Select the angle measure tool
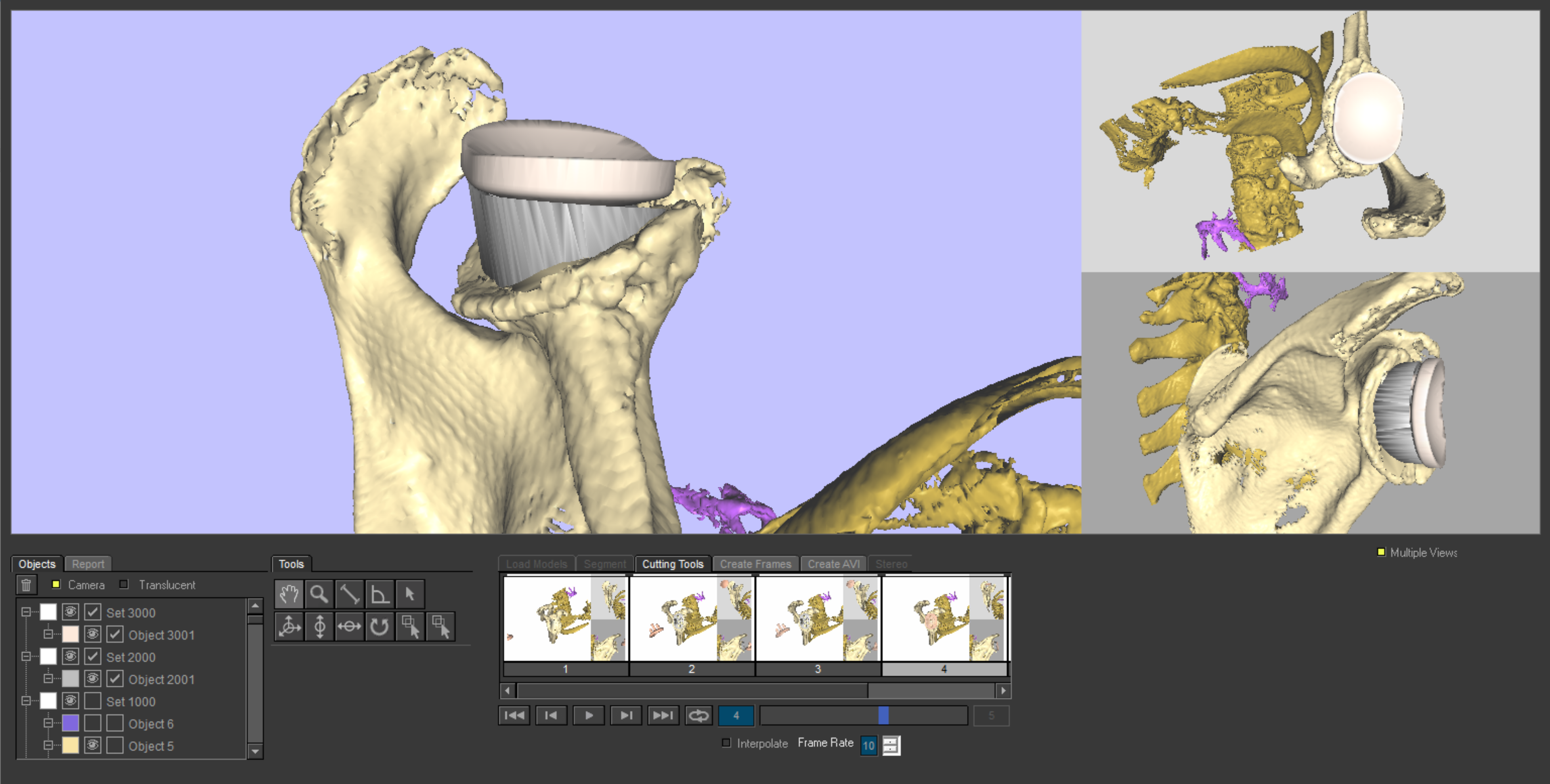The width and height of the screenshot is (1550, 784). [x=380, y=595]
